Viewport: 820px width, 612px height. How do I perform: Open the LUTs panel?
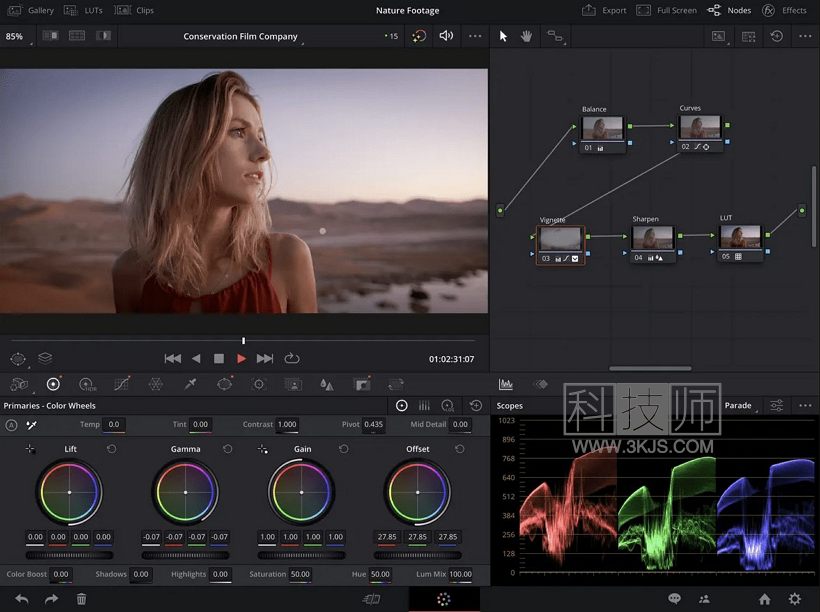[x=83, y=10]
